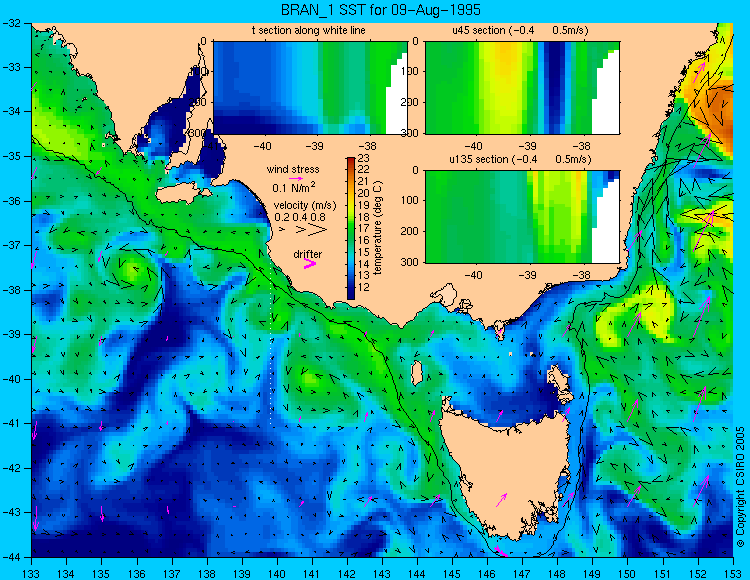The width and height of the screenshot is (750, 580).
Task: Click the '153' longitude axis label
Action: click(733, 574)
